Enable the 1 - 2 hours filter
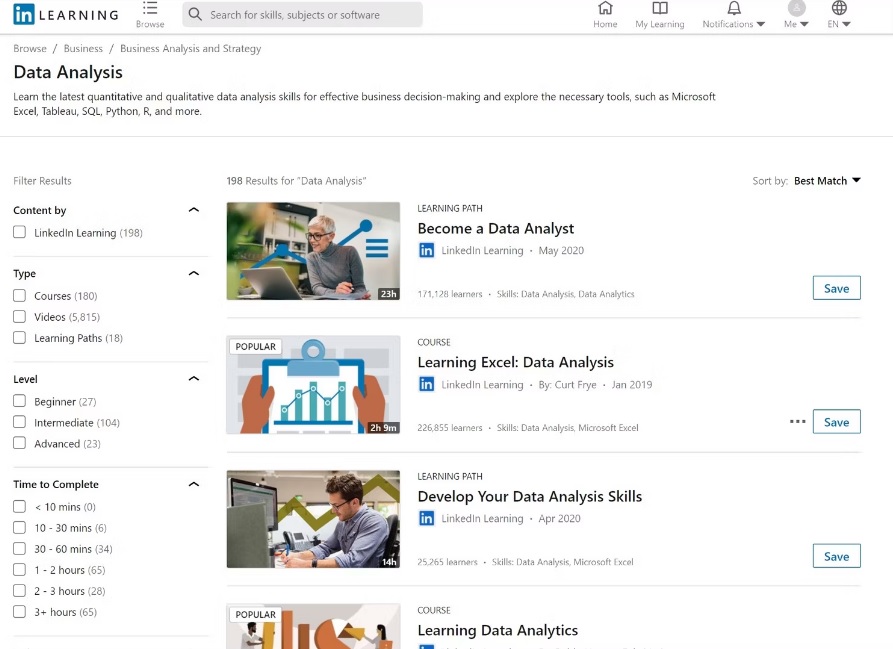The width and height of the screenshot is (893, 649). [x=19, y=570]
